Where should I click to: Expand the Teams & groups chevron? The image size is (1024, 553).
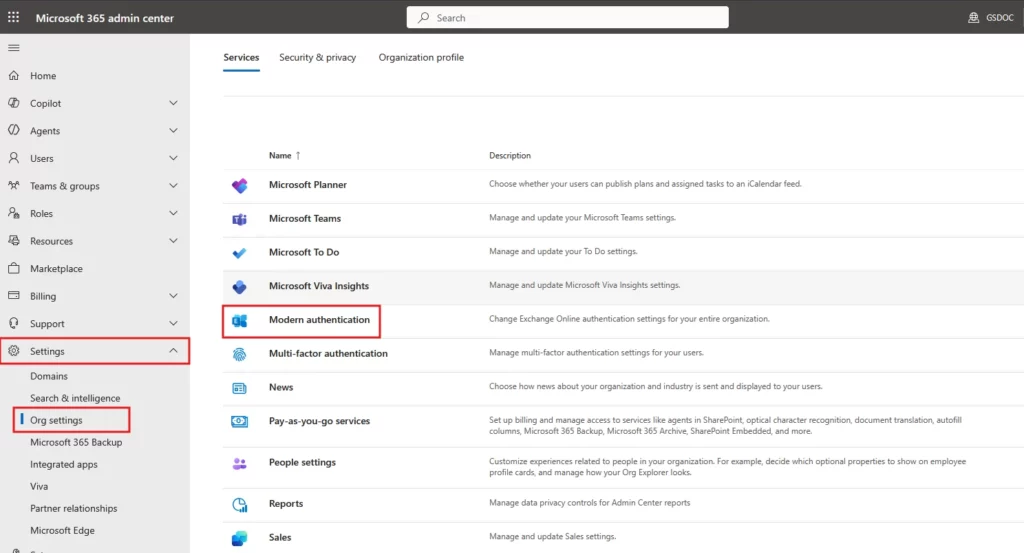pyautogui.click(x=173, y=185)
